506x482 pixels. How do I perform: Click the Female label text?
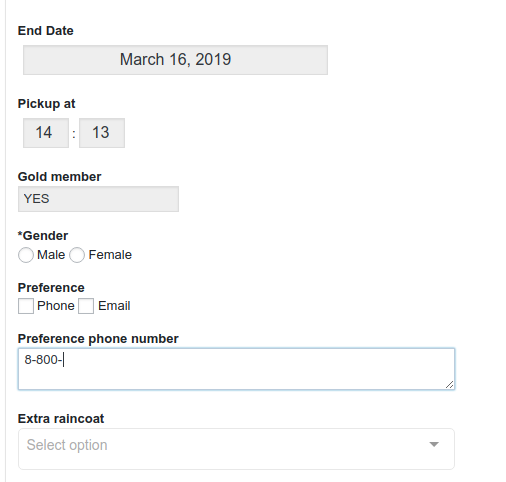point(110,255)
